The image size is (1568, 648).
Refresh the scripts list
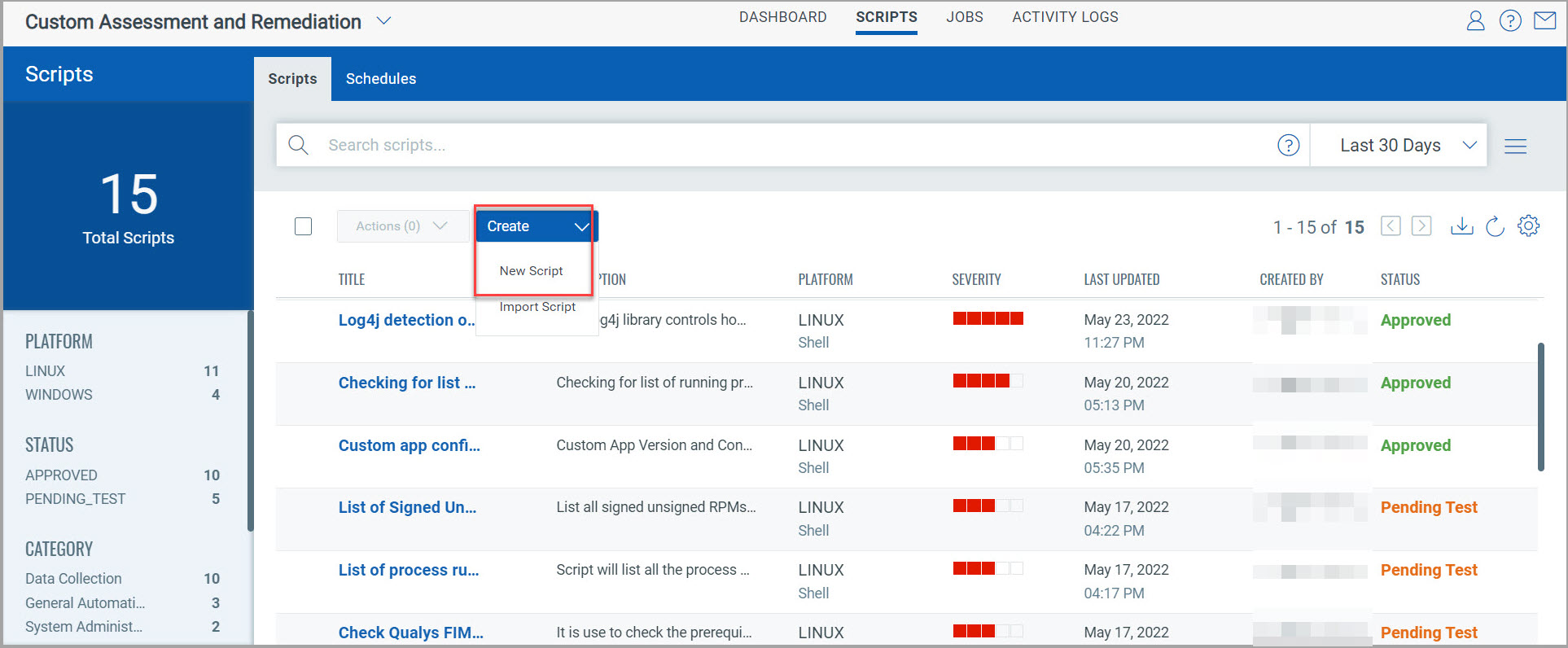pyautogui.click(x=1495, y=226)
